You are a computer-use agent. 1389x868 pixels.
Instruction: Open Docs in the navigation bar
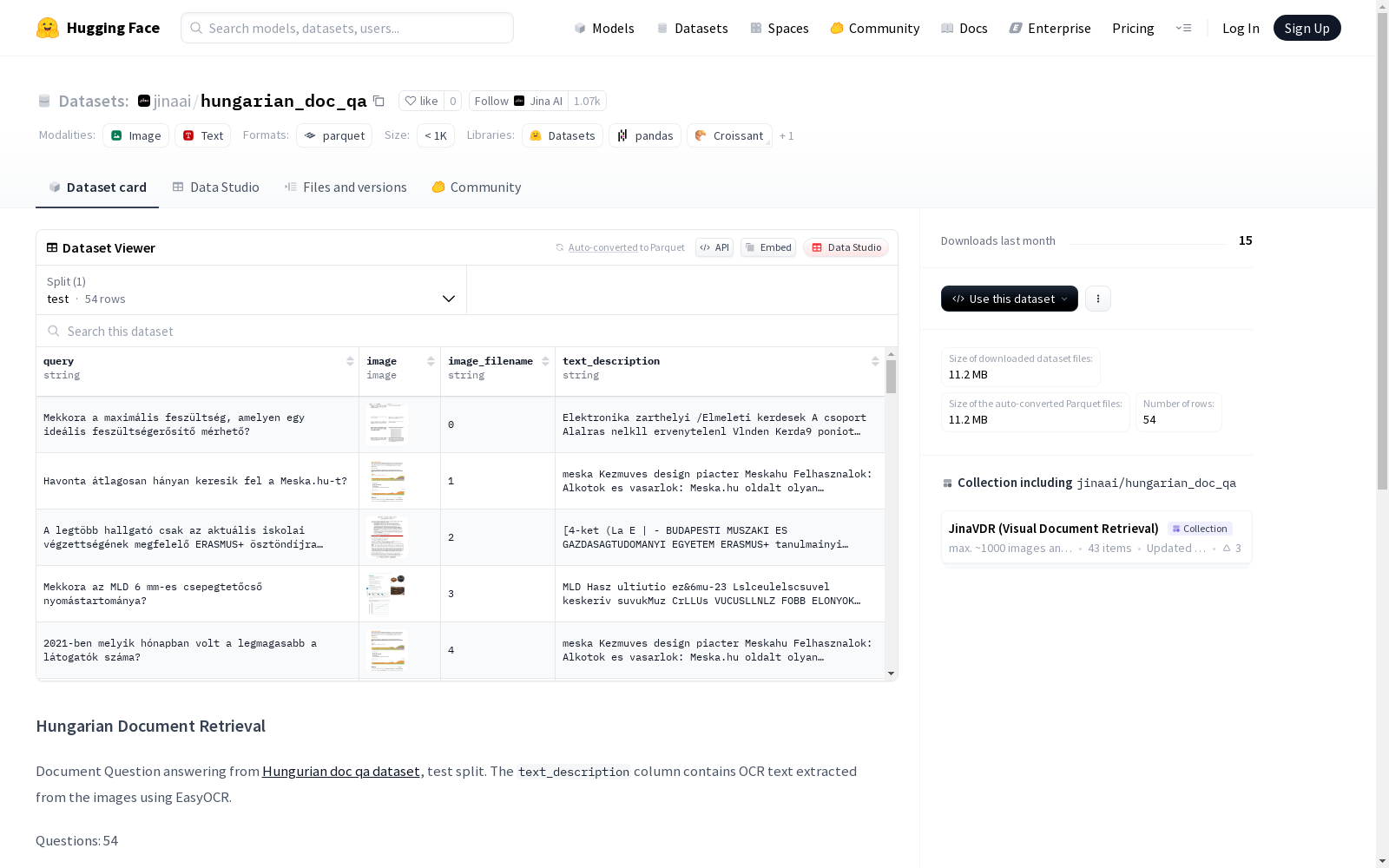(x=964, y=28)
